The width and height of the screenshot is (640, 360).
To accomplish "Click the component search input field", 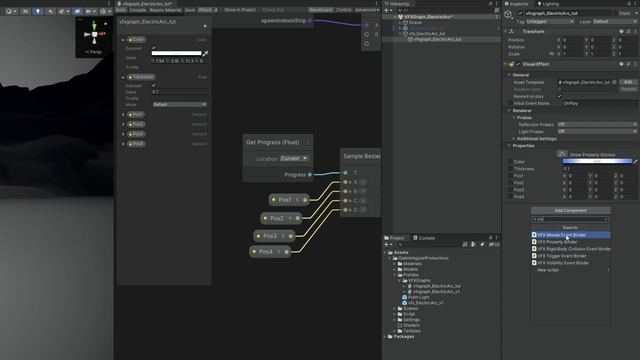I will 571,219.
